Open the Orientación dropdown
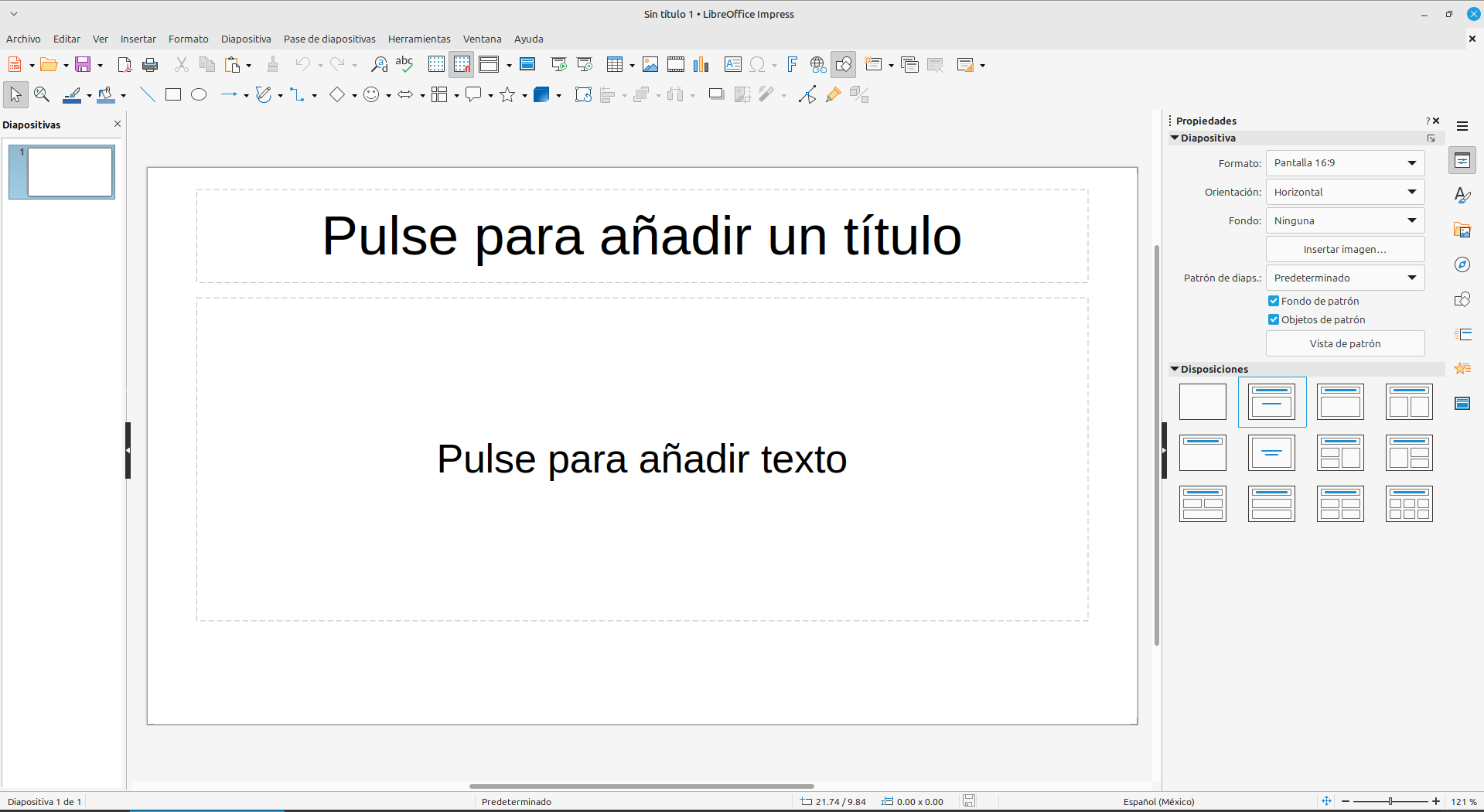Image resolution: width=1484 pixels, height=812 pixels. coord(1345,192)
